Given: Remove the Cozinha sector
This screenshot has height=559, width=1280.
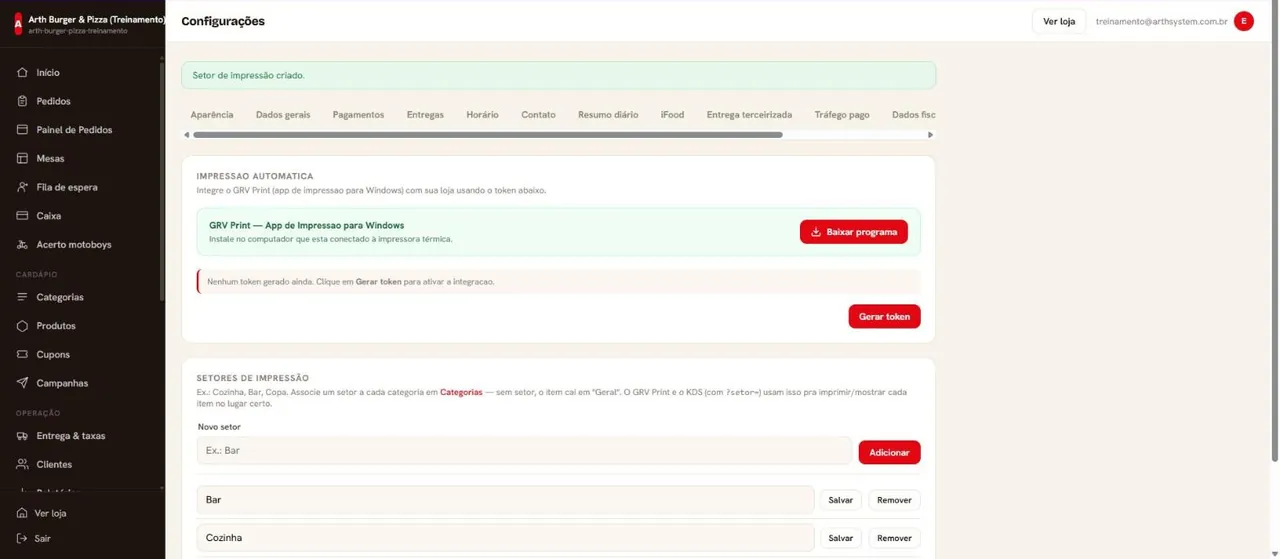Looking at the screenshot, I should [894, 538].
